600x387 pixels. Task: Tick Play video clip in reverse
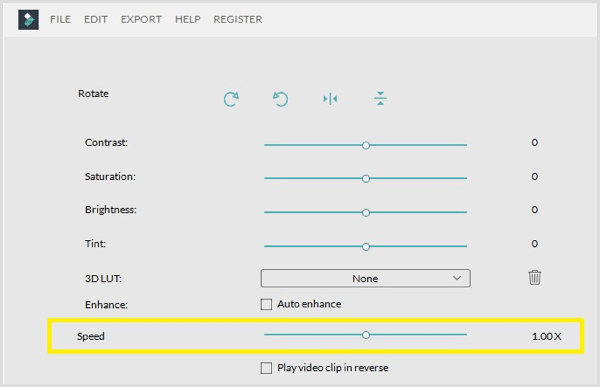point(266,368)
